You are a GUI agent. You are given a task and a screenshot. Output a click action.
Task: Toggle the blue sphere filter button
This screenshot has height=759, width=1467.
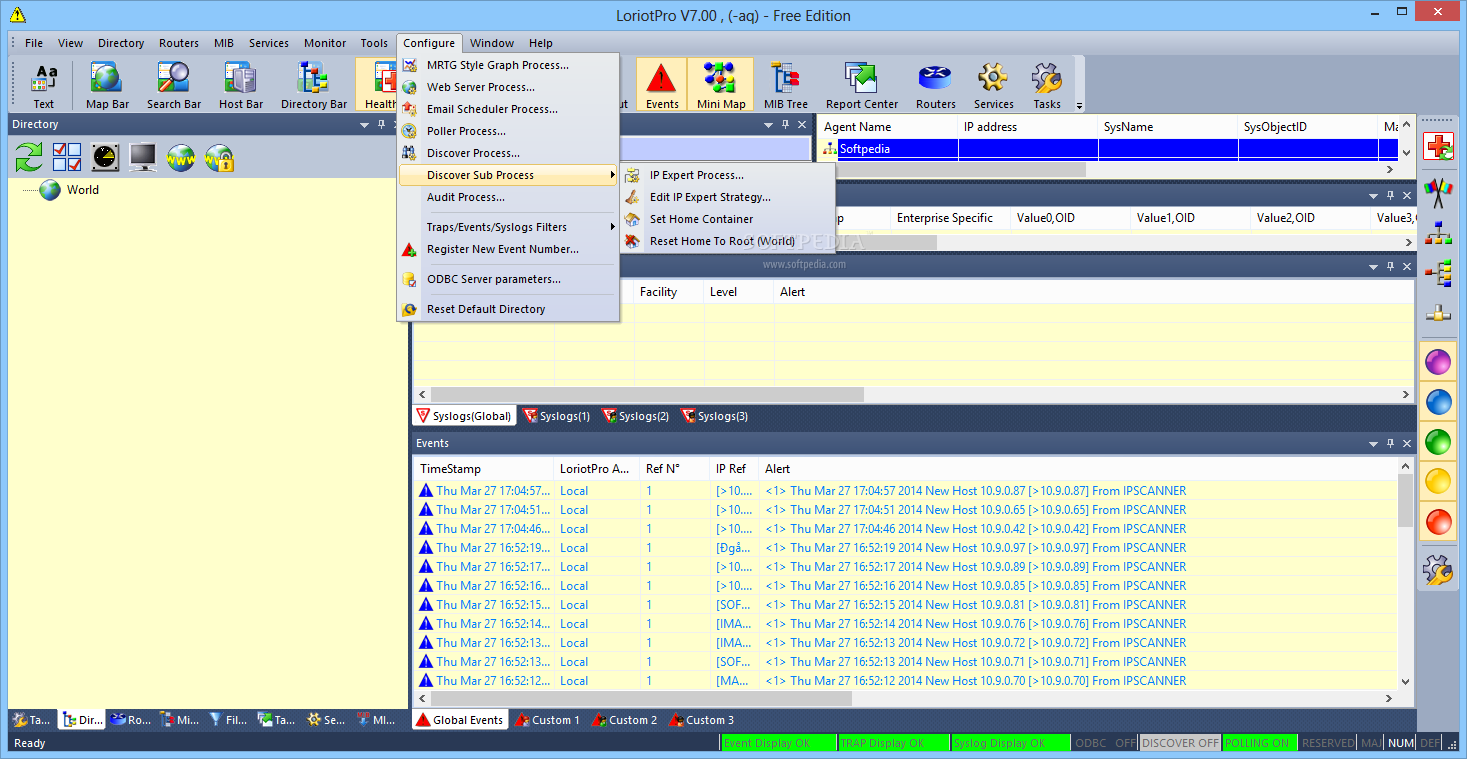[x=1439, y=401]
